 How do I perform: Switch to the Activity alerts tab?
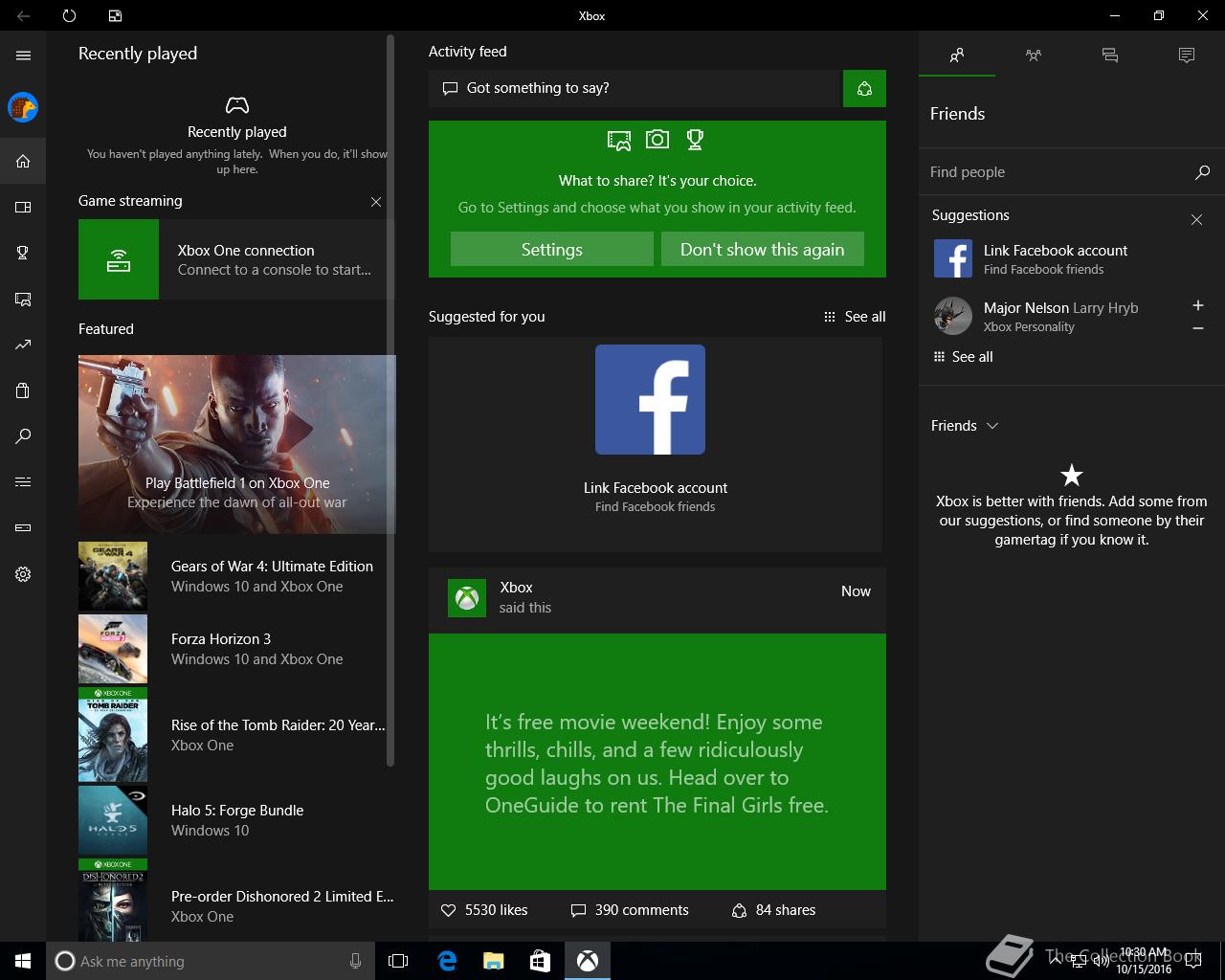[1187, 56]
